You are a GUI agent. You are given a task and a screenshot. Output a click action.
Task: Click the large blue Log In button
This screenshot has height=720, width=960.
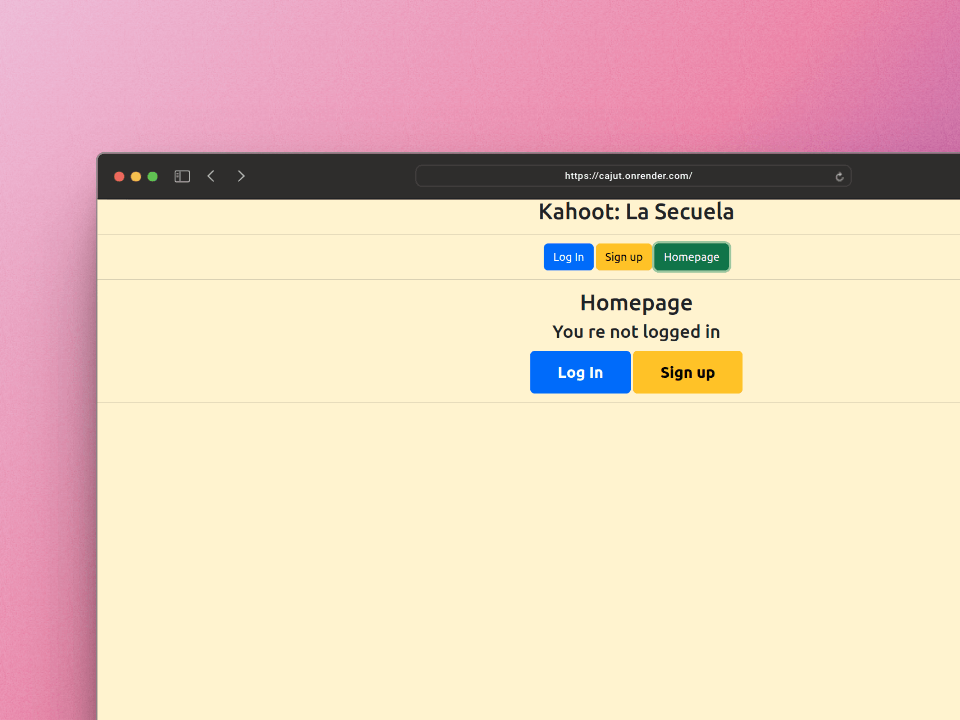(580, 372)
